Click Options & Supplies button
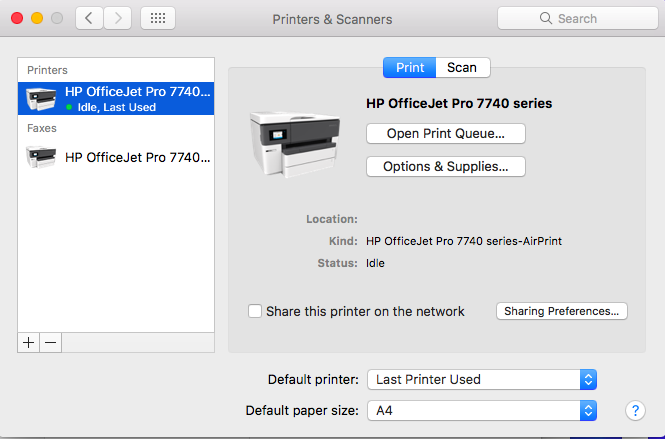665x439 pixels. (445, 167)
